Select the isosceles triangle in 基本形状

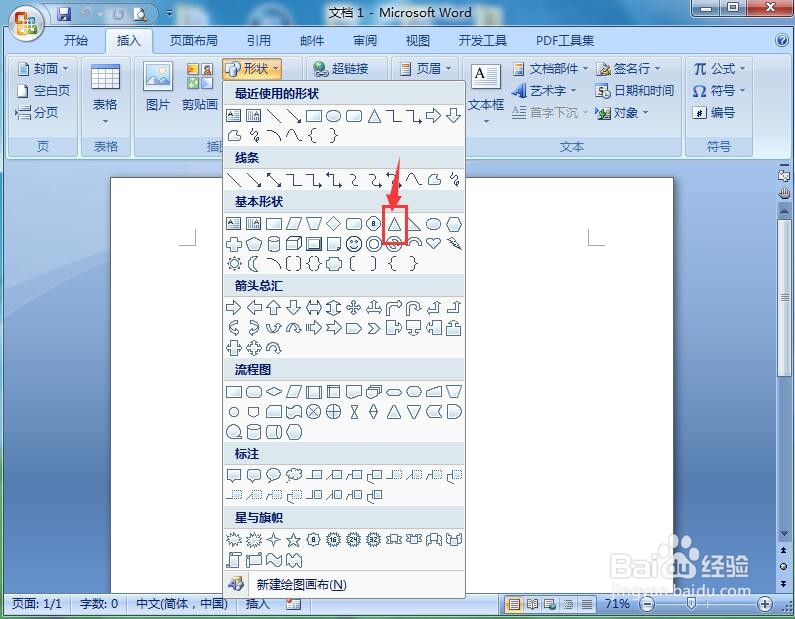[394, 224]
